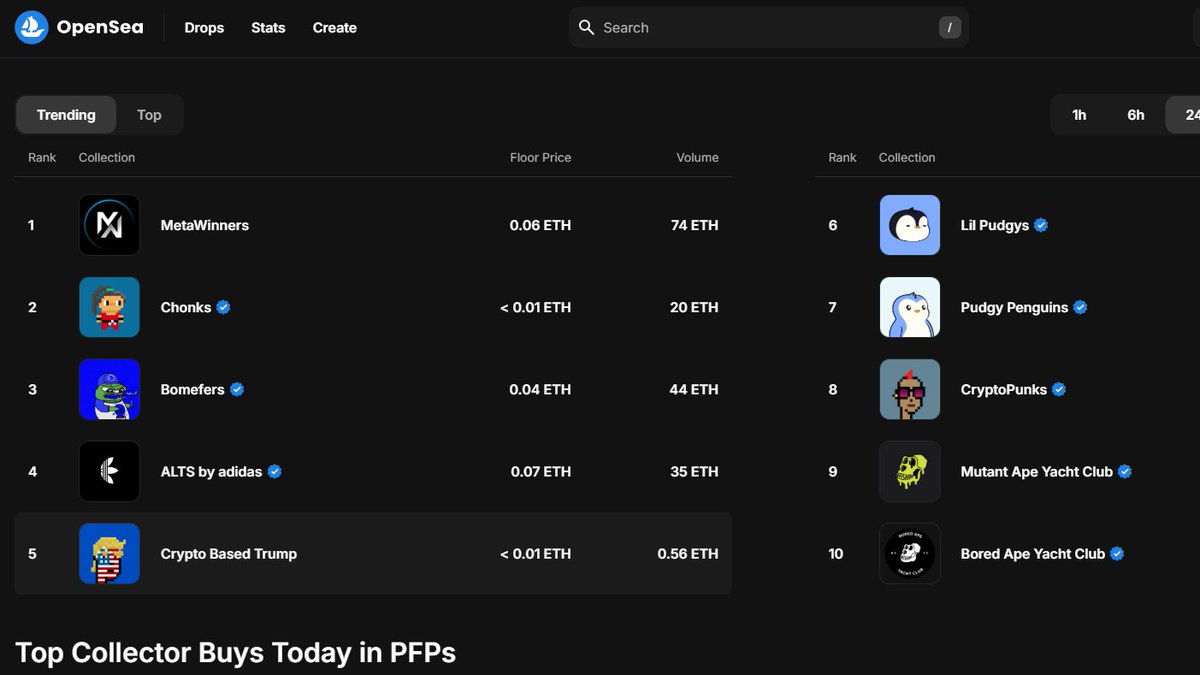1200x675 pixels.
Task: Open the Mutant Ape Yacht Club name
Action: 1037,471
